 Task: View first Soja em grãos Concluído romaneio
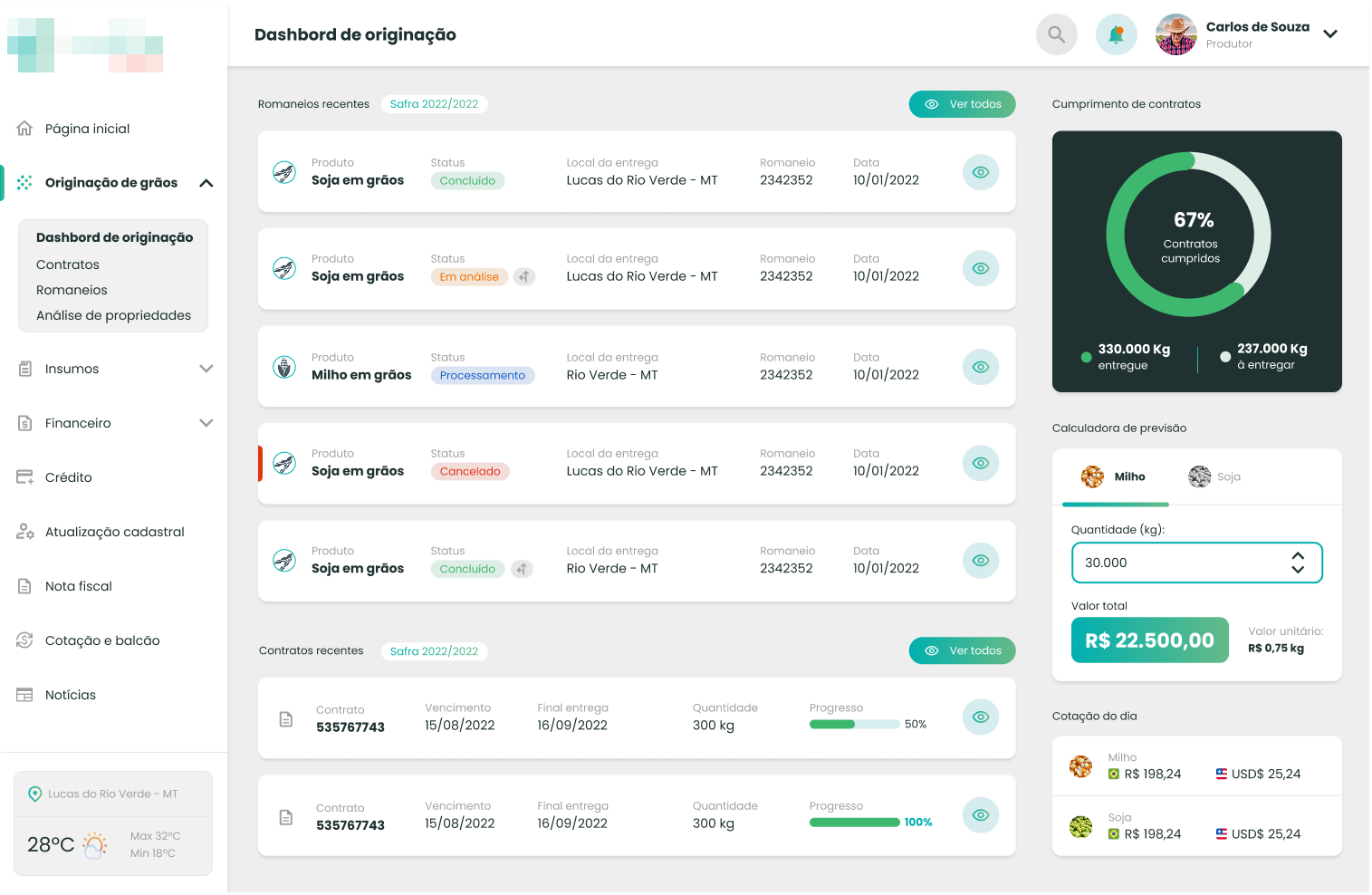980,172
